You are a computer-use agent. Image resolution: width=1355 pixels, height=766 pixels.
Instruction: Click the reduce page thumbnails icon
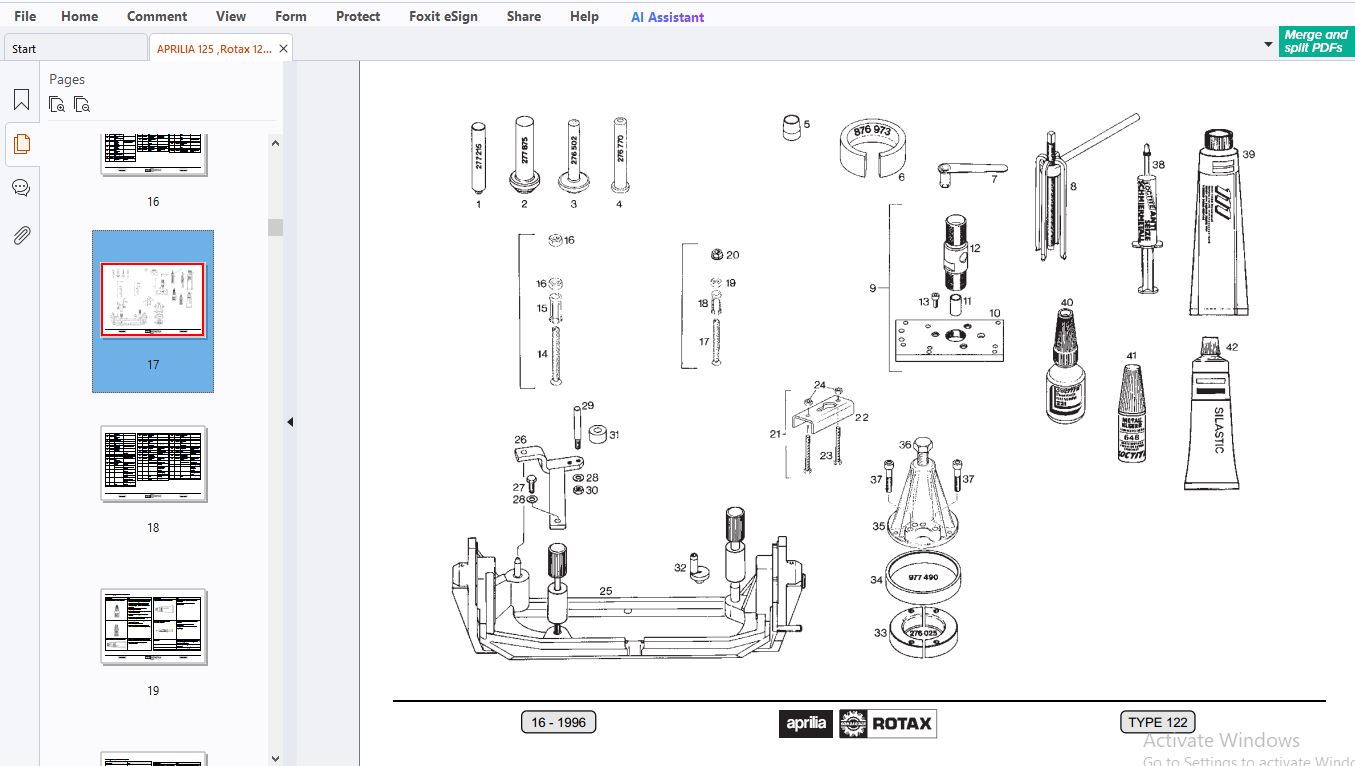[x=82, y=104]
